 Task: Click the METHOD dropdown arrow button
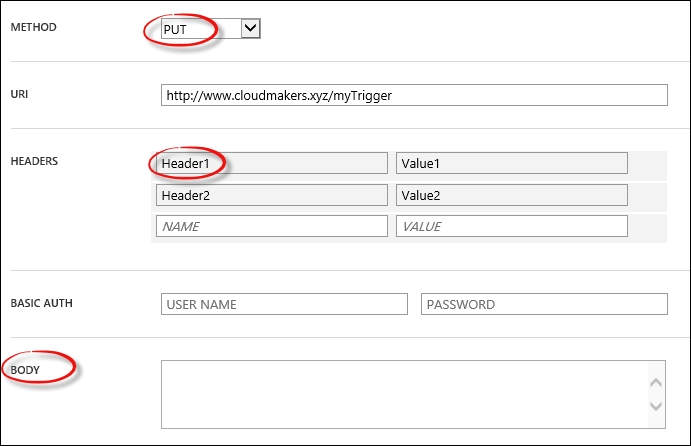[251, 29]
